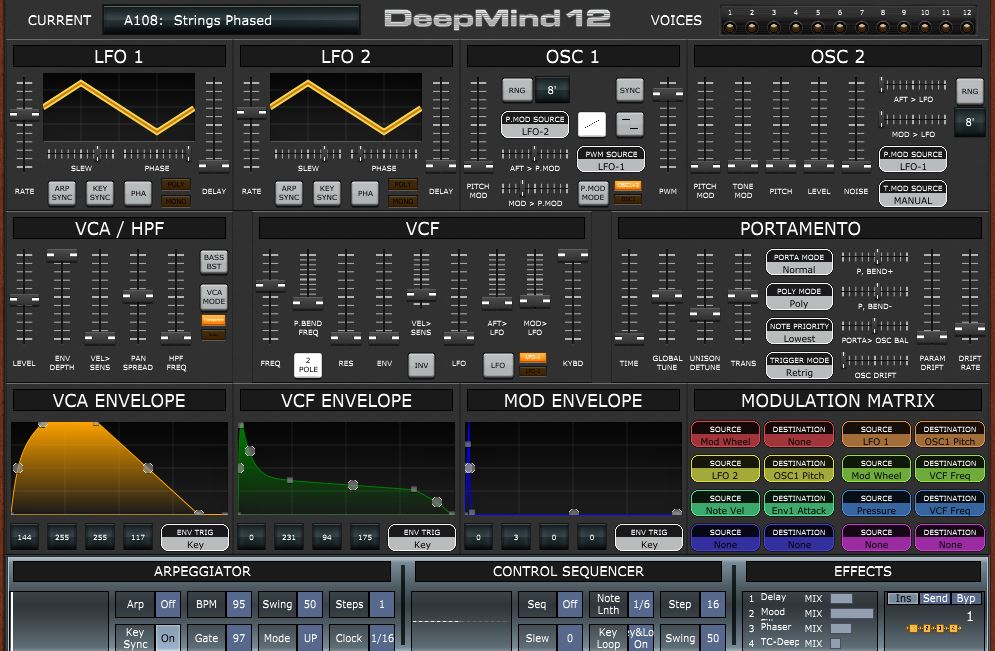Switch the Arpeggiator Arp Off toggle
The image size is (995, 651).
168,604
